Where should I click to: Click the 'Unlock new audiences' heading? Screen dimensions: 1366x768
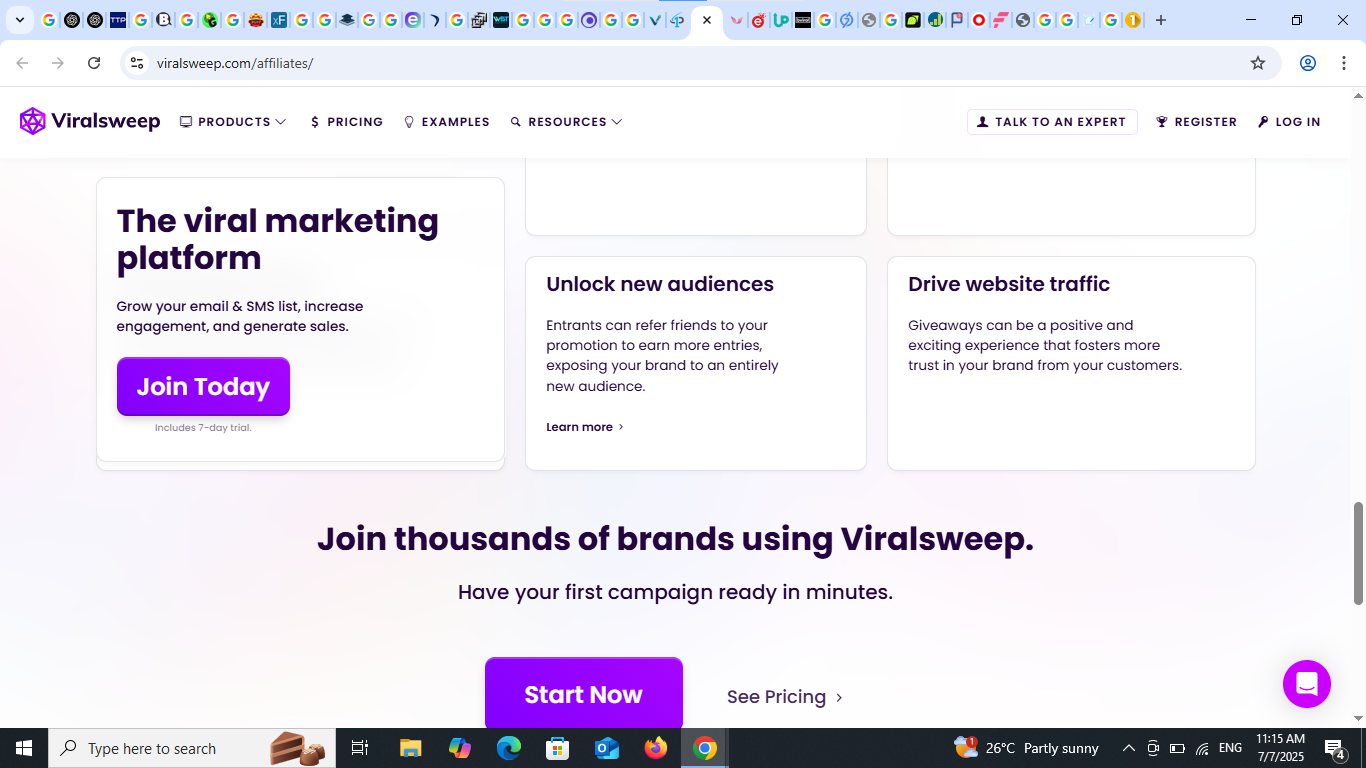pos(660,284)
